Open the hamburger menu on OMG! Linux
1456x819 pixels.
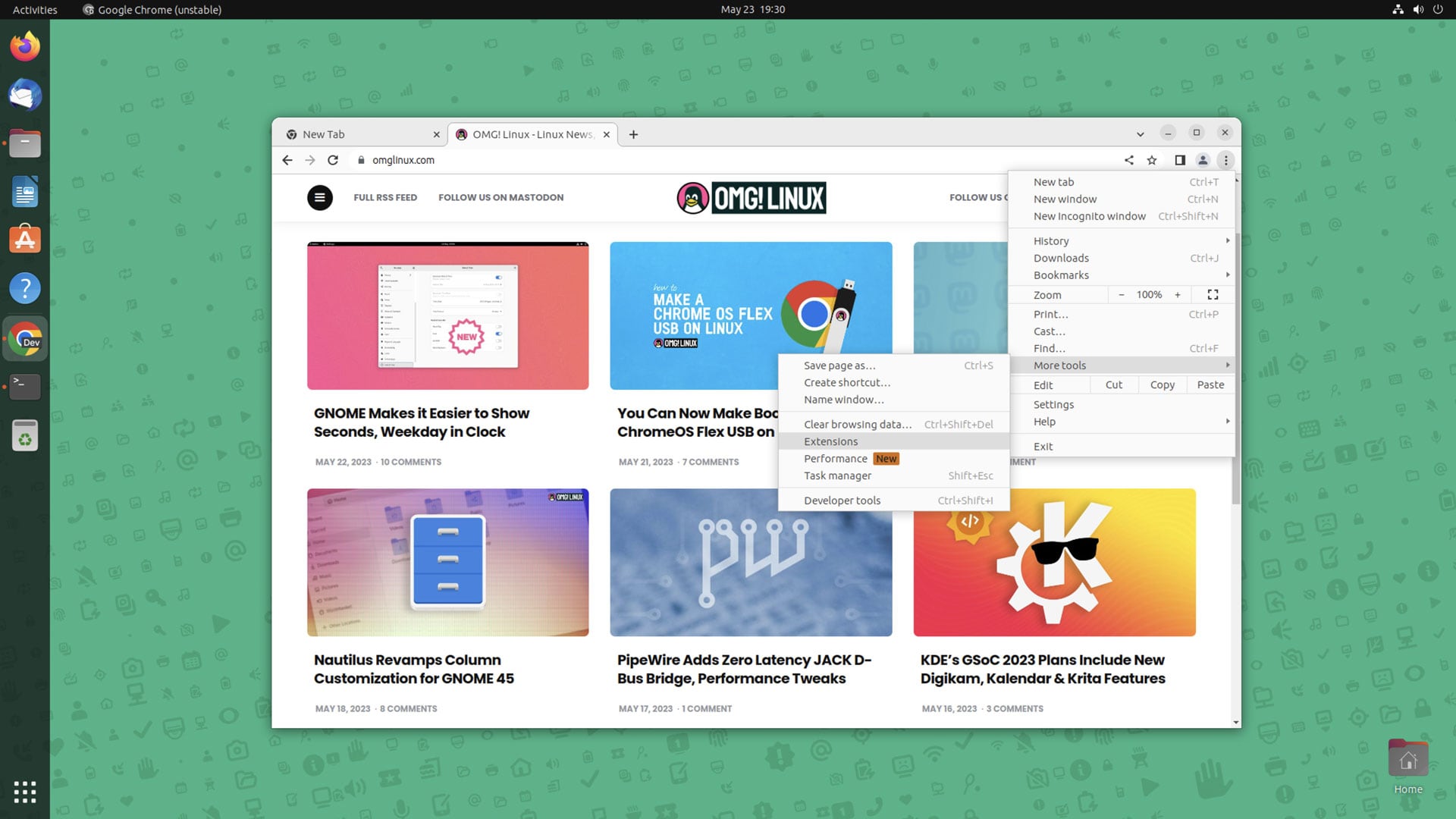coord(320,198)
